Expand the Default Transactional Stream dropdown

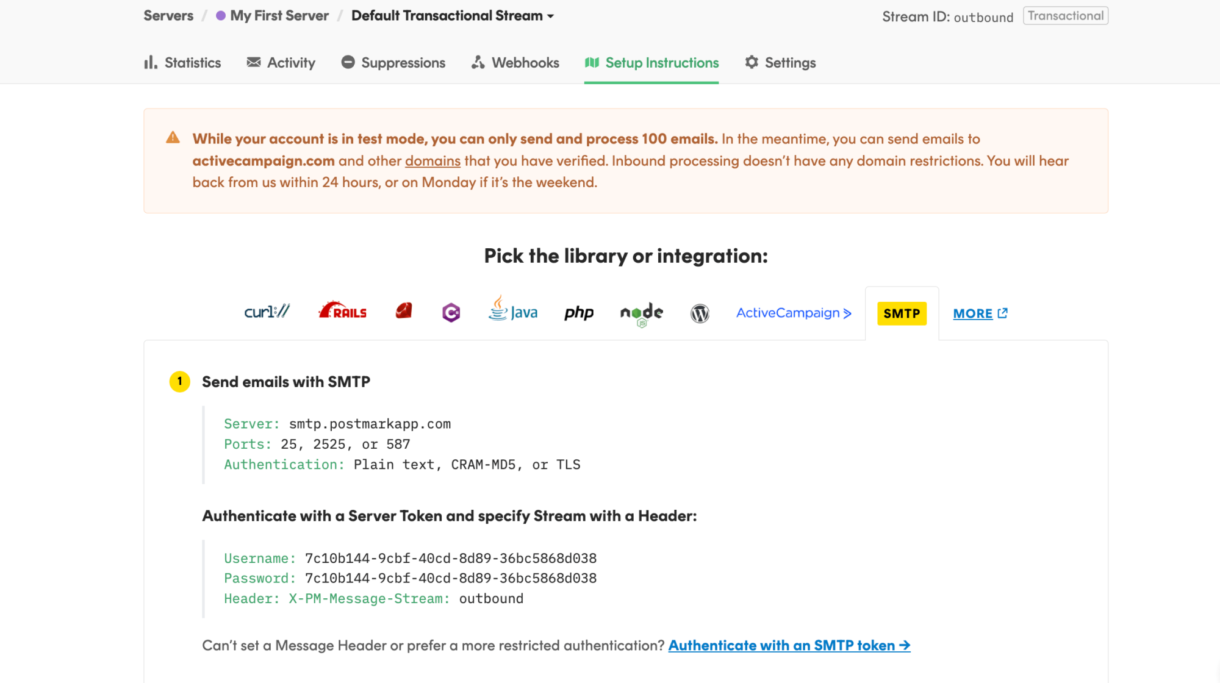[452, 15]
